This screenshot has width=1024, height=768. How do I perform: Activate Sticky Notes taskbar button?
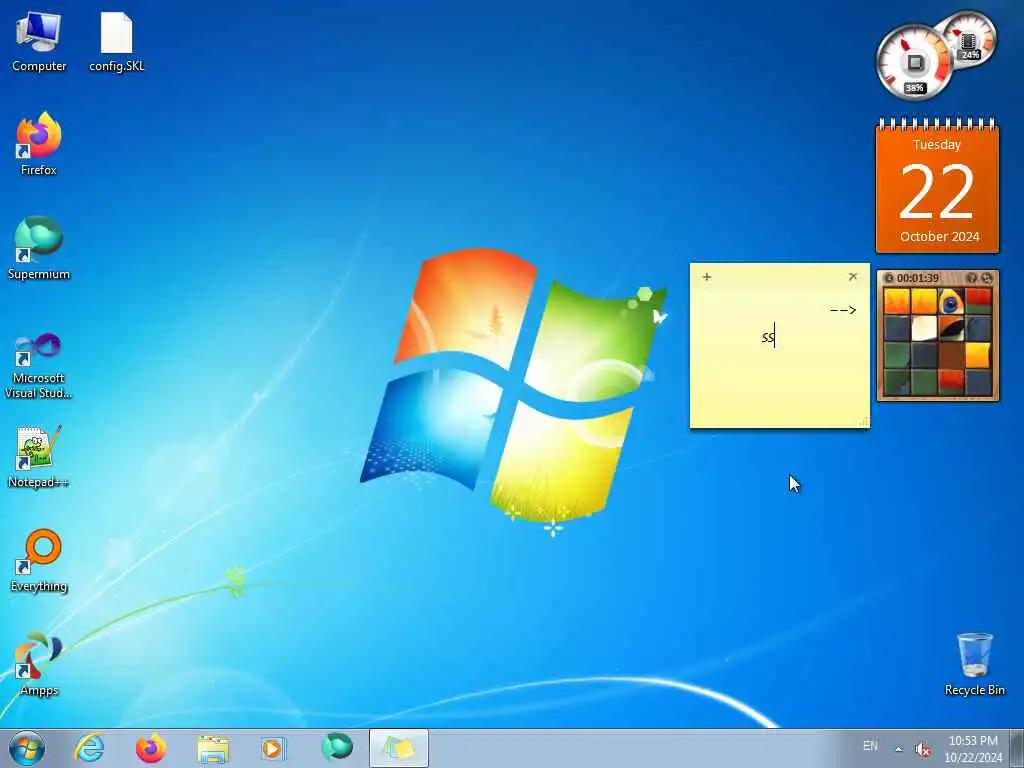click(x=398, y=748)
